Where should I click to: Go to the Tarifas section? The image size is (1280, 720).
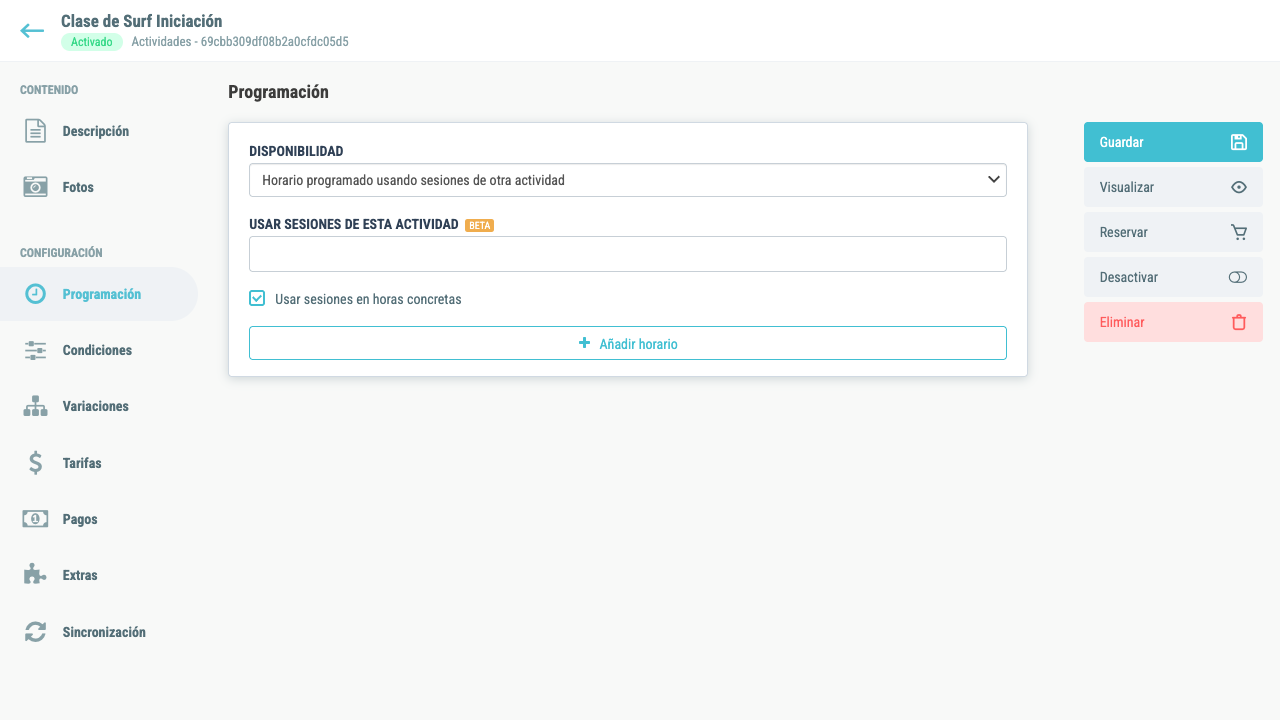click(82, 463)
